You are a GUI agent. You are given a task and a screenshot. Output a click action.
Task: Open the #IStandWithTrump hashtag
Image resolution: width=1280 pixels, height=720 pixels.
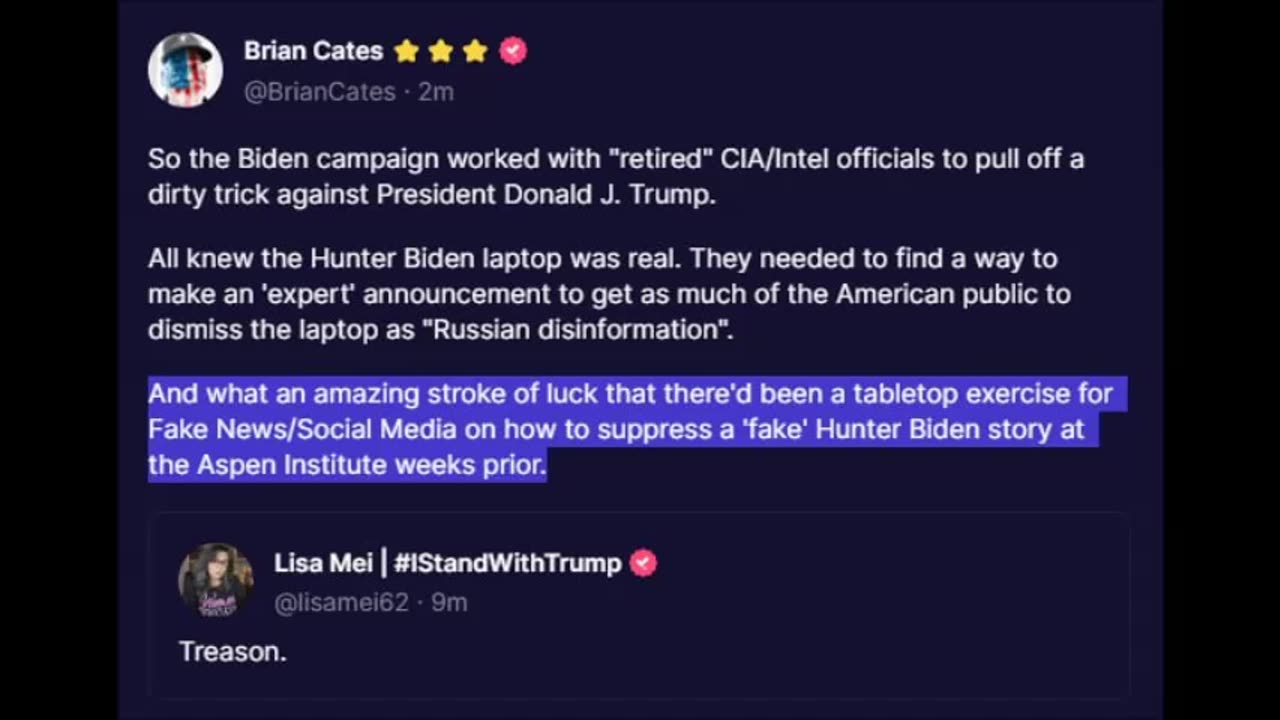tap(508, 563)
